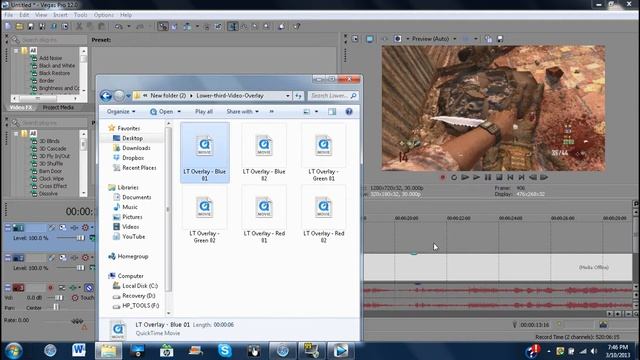The height and width of the screenshot is (360, 640).
Task: Click the Windows Start orb
Action: click(13, 351)
